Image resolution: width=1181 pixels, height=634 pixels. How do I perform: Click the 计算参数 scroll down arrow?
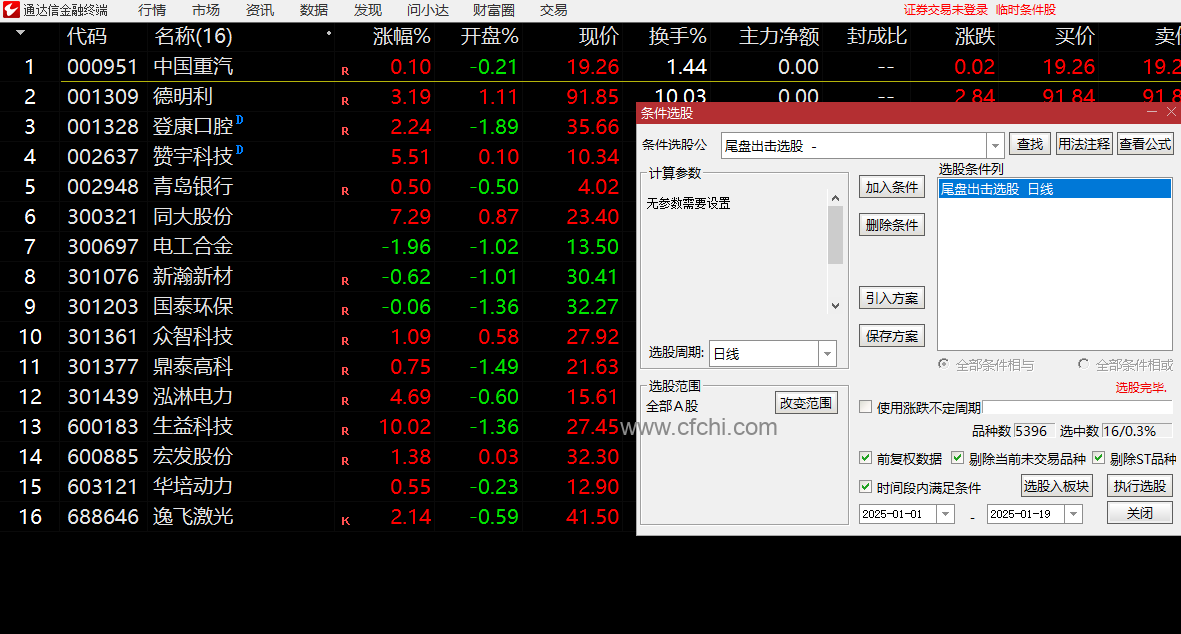click(x=835, y=306)
